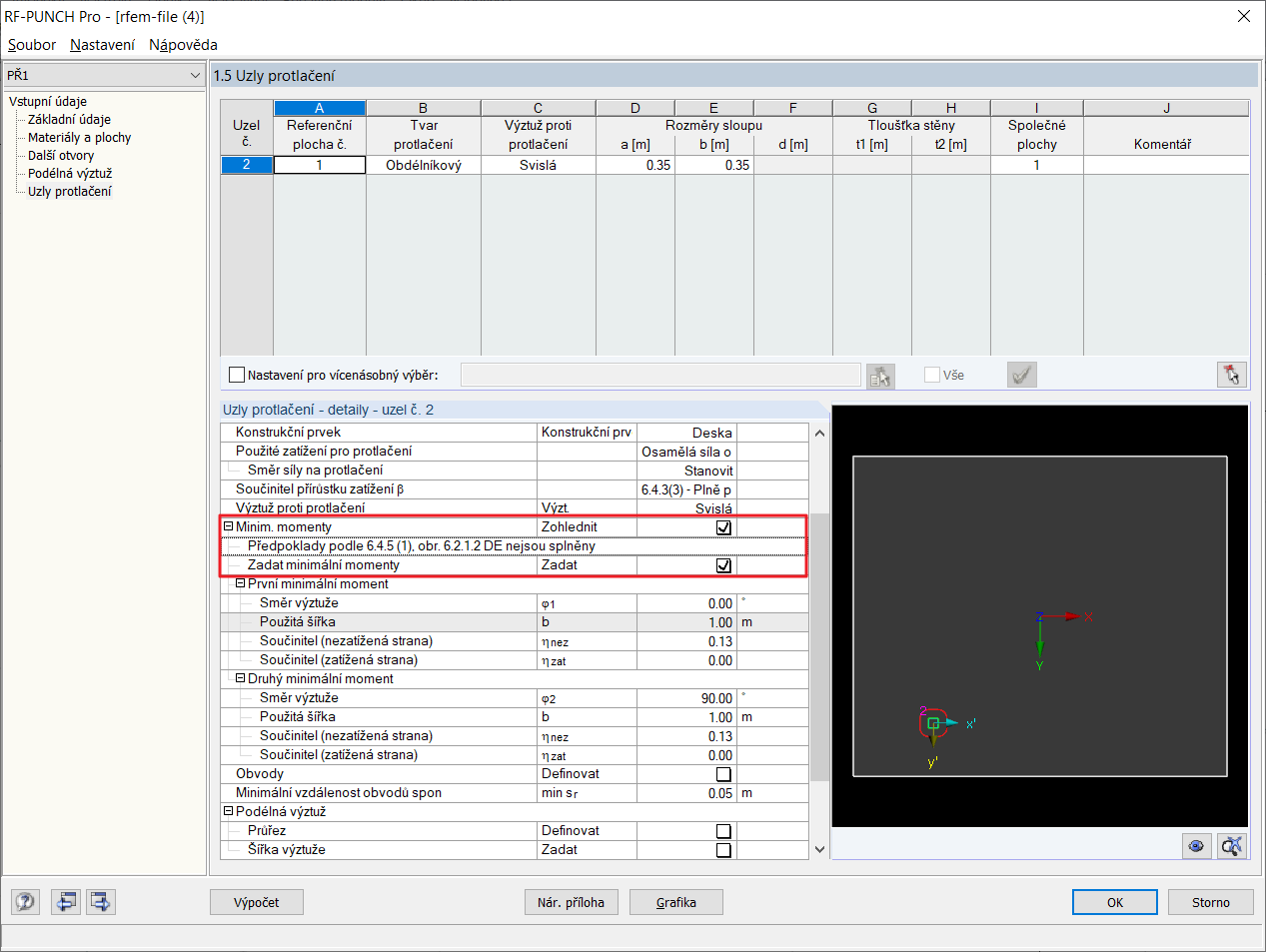Screen dimensions: 1266x952
Task: Select Vstupní údaje root node
Action: [48, 101]
